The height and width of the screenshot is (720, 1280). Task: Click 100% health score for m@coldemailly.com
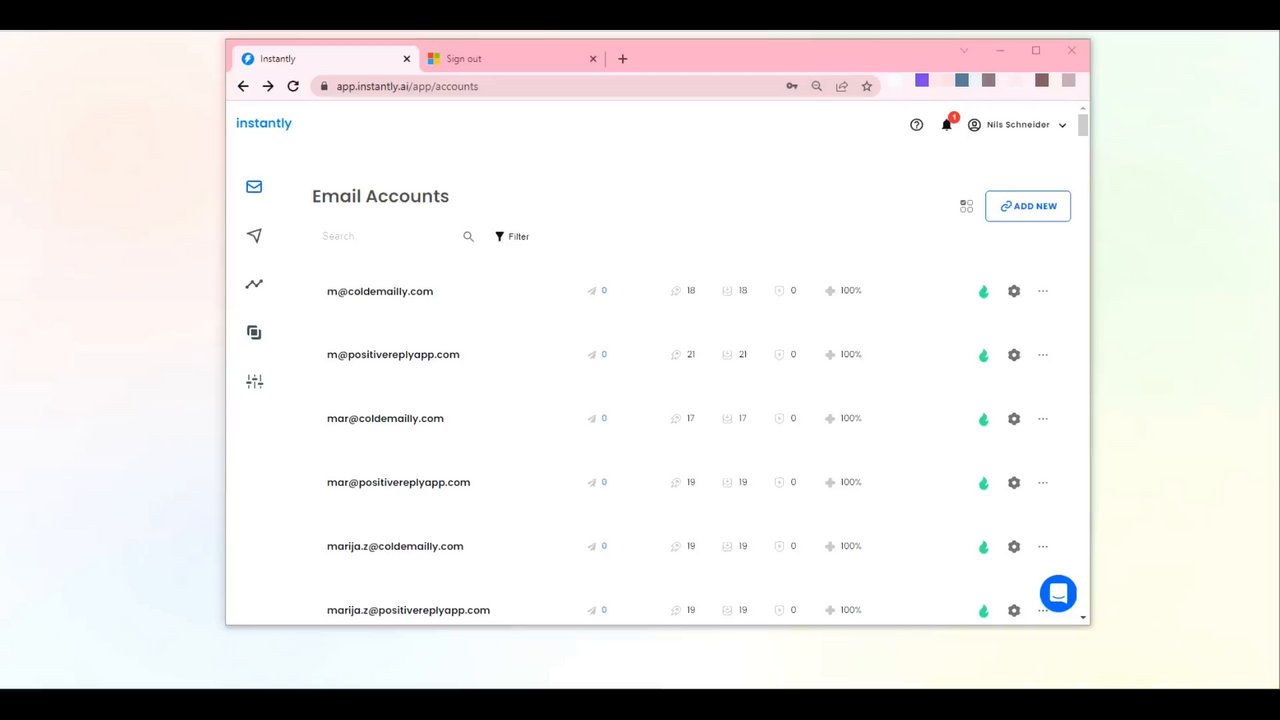click(x=843, y=291)
